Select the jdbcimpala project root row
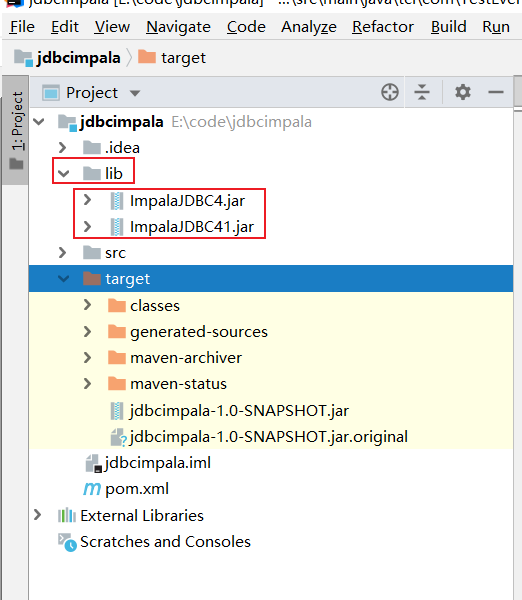Image resolution: width=522 pixels, height=600 pixels. (x=271, y=122)
